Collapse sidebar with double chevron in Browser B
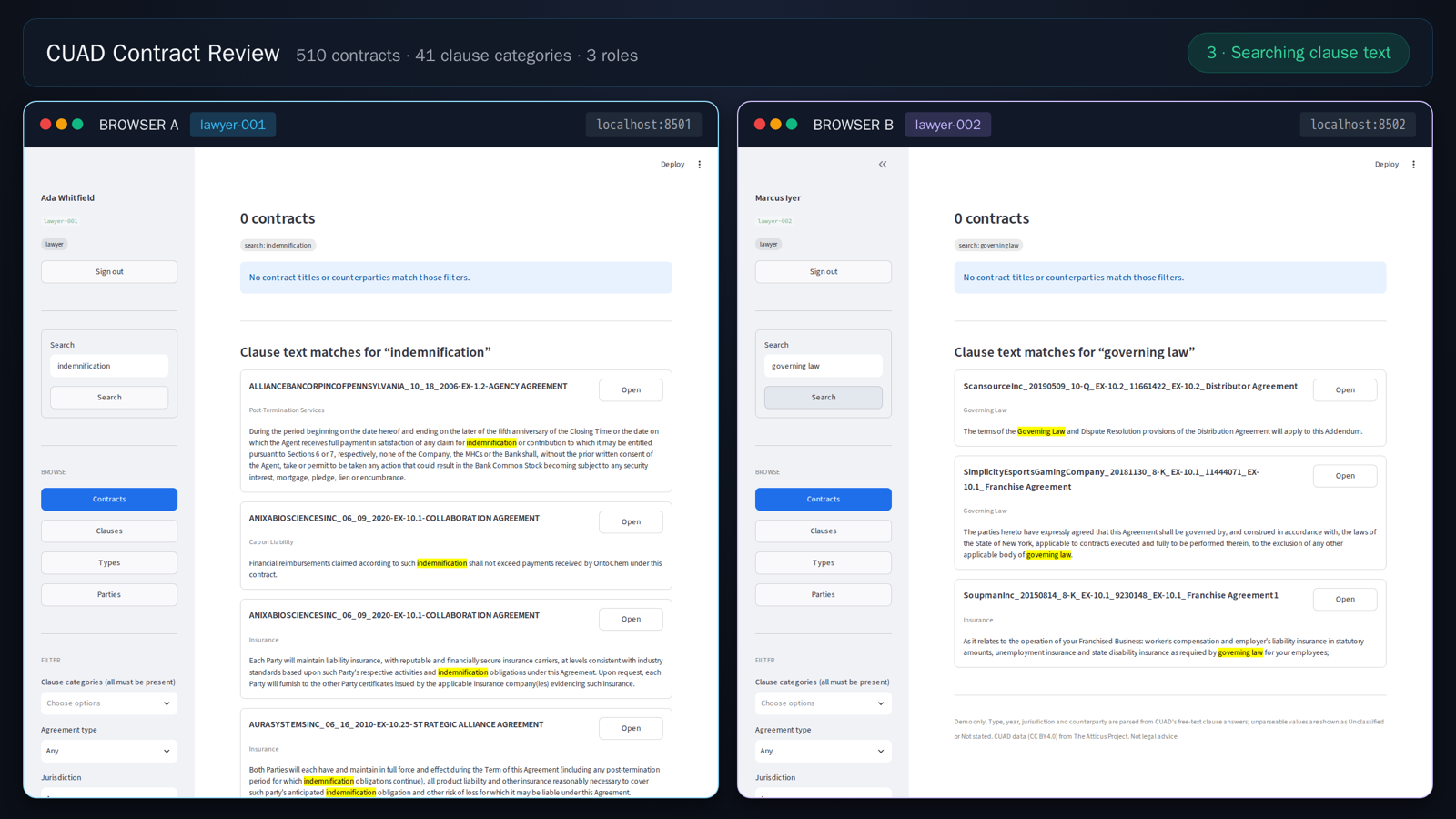 883,165
